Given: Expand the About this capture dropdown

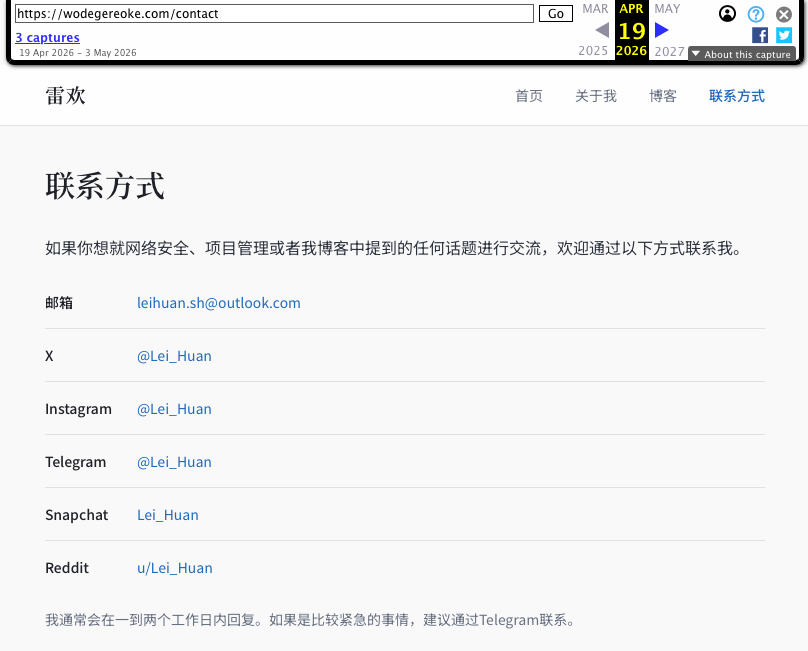Looking at the screenshot, I should (x=742, y=54).
